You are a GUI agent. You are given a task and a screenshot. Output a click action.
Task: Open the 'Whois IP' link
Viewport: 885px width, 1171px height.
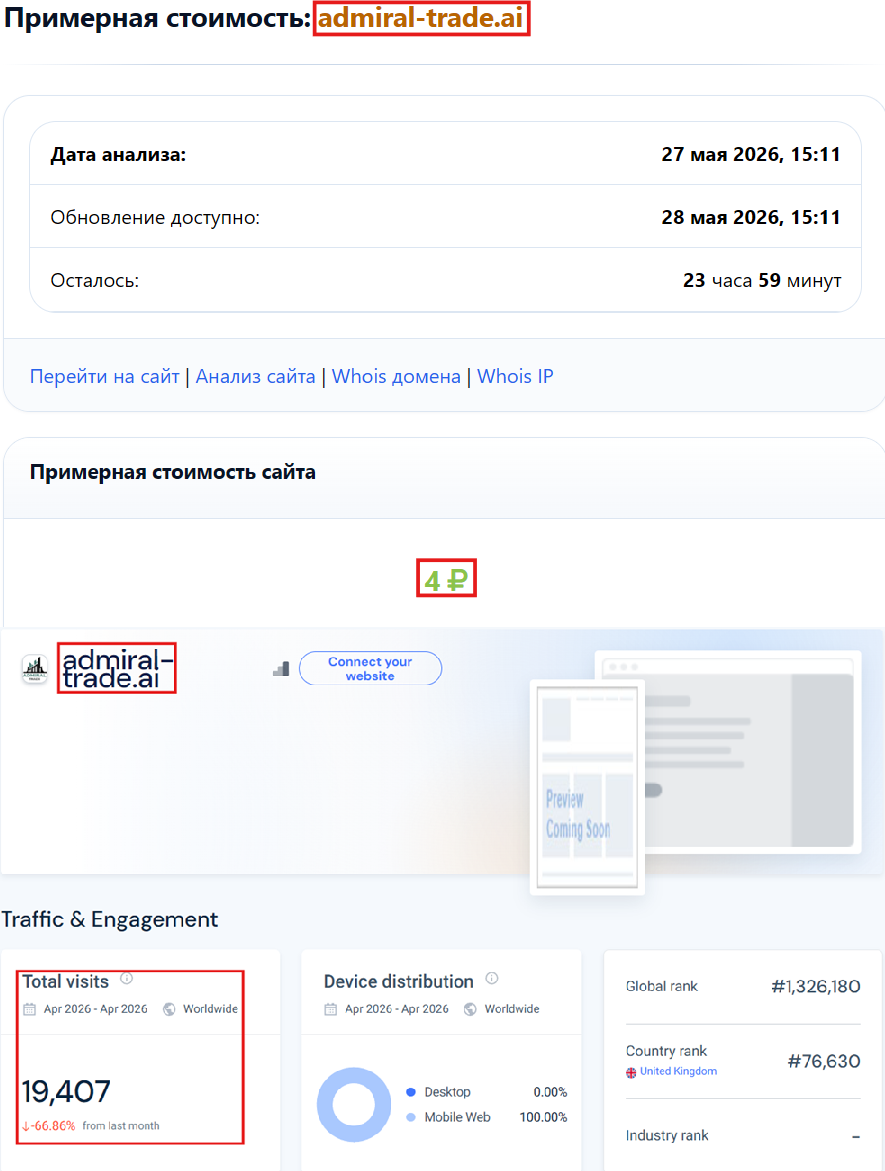[x=515, y=376]
